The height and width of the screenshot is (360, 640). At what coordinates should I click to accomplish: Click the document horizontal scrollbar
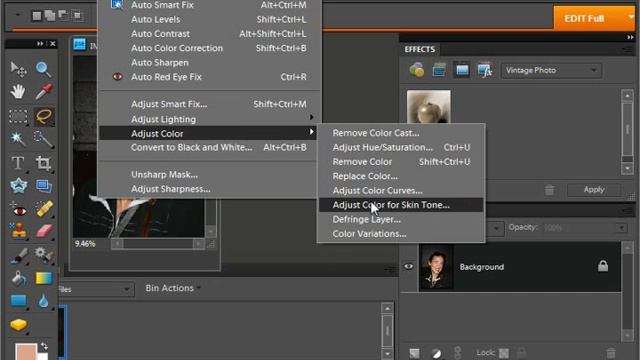(158, 244)
